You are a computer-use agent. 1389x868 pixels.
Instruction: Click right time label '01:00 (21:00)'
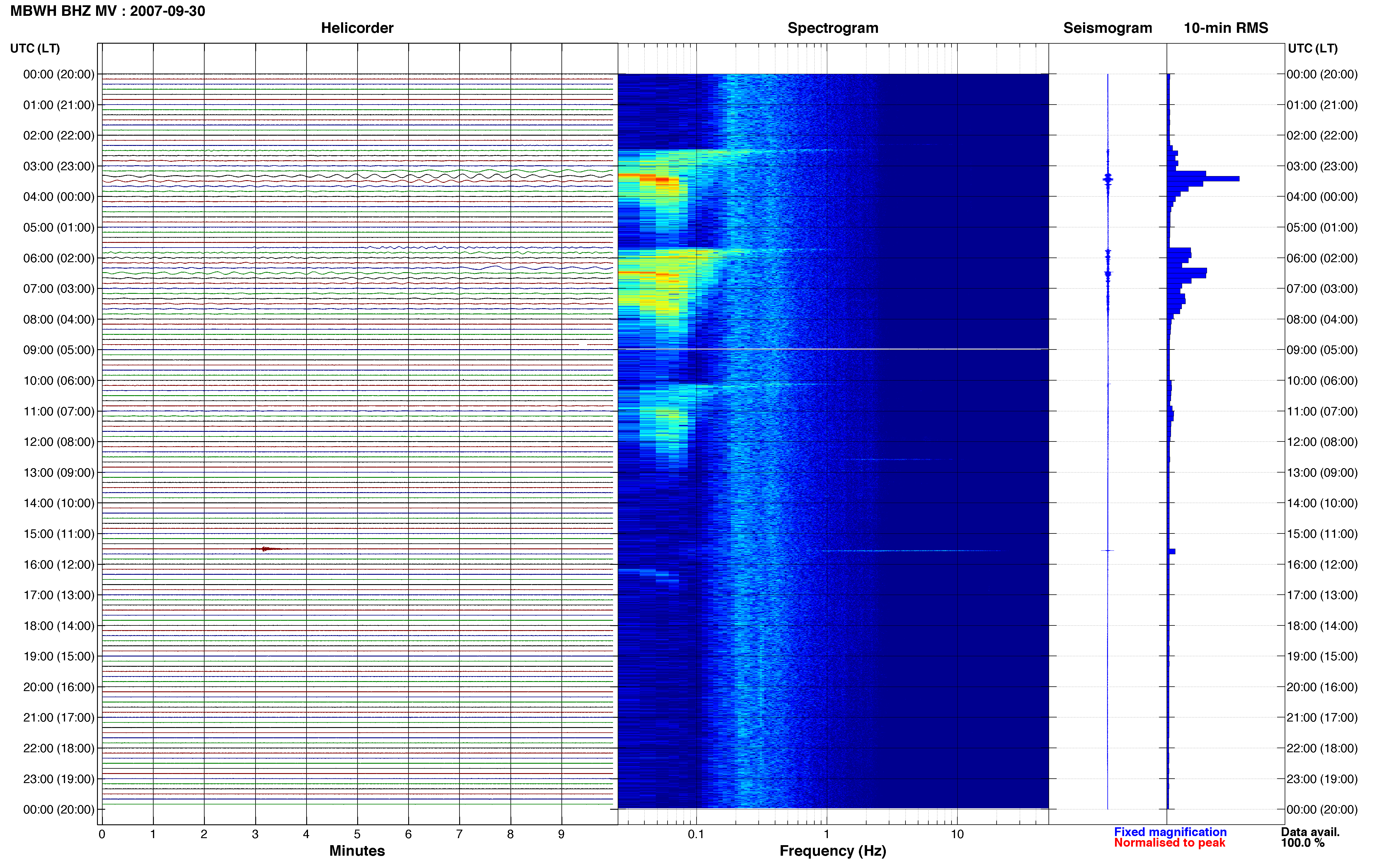point(1322,105)
